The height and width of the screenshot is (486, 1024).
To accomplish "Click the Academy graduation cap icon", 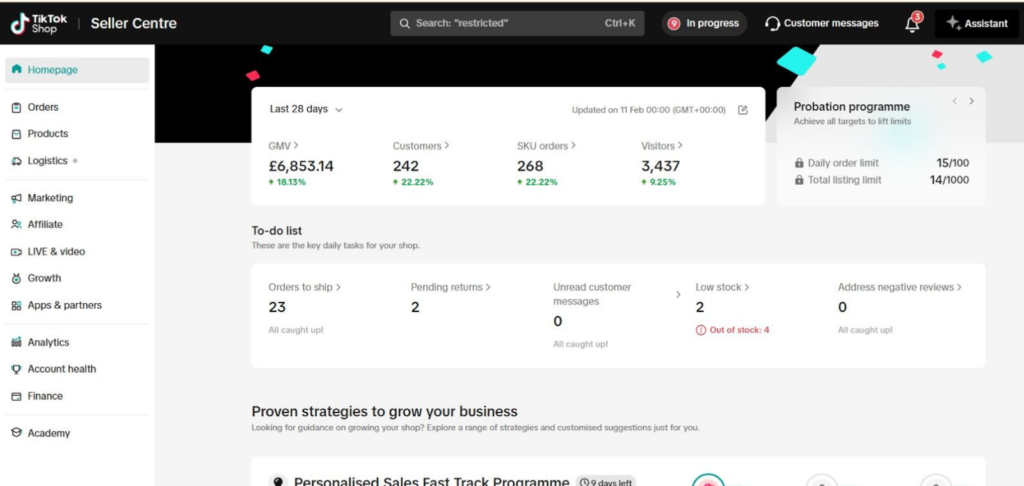I will point(16,433).
